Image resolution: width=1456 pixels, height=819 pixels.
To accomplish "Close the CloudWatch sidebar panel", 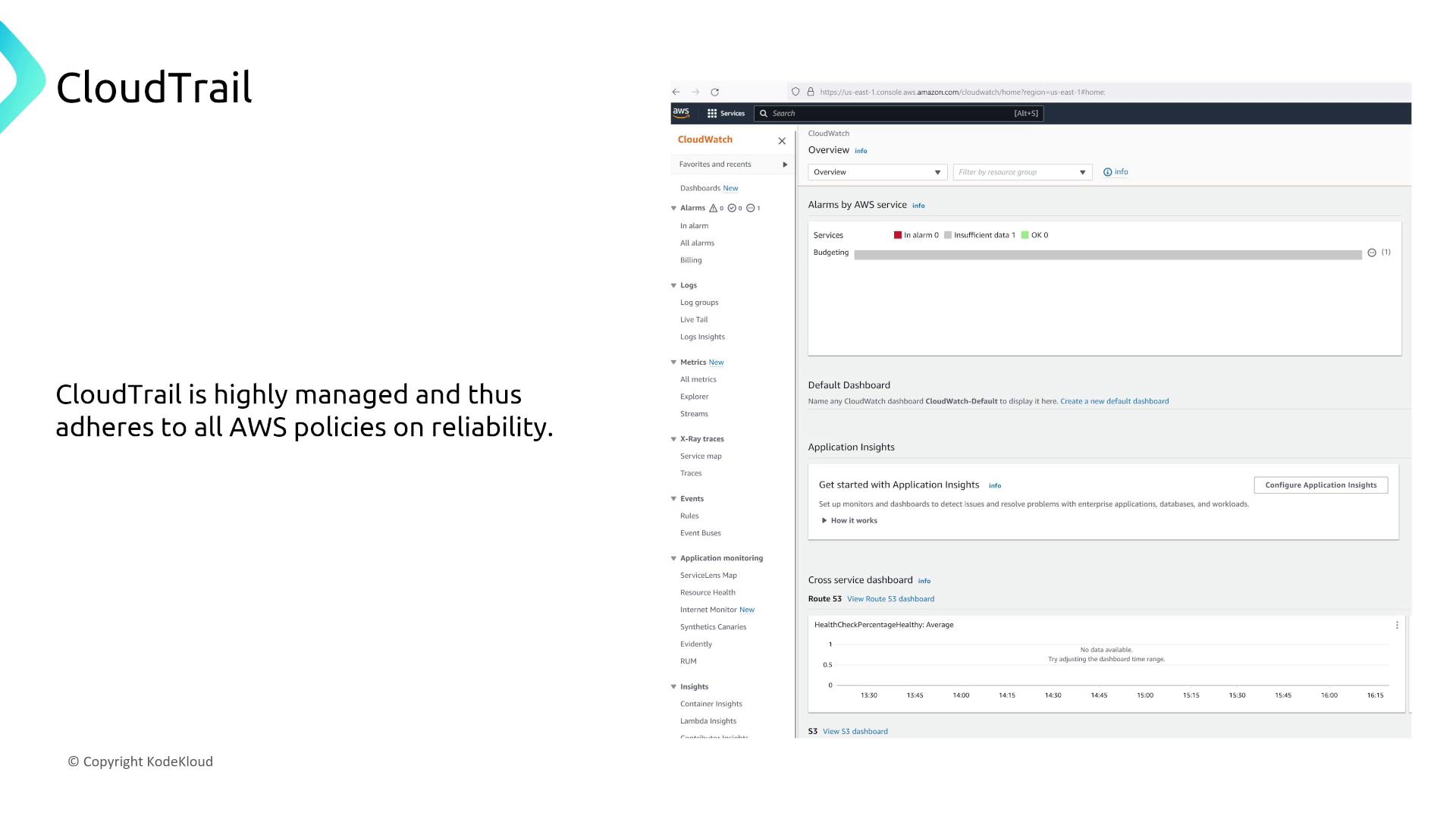I will pyautogui.click(x=782, y=141).
